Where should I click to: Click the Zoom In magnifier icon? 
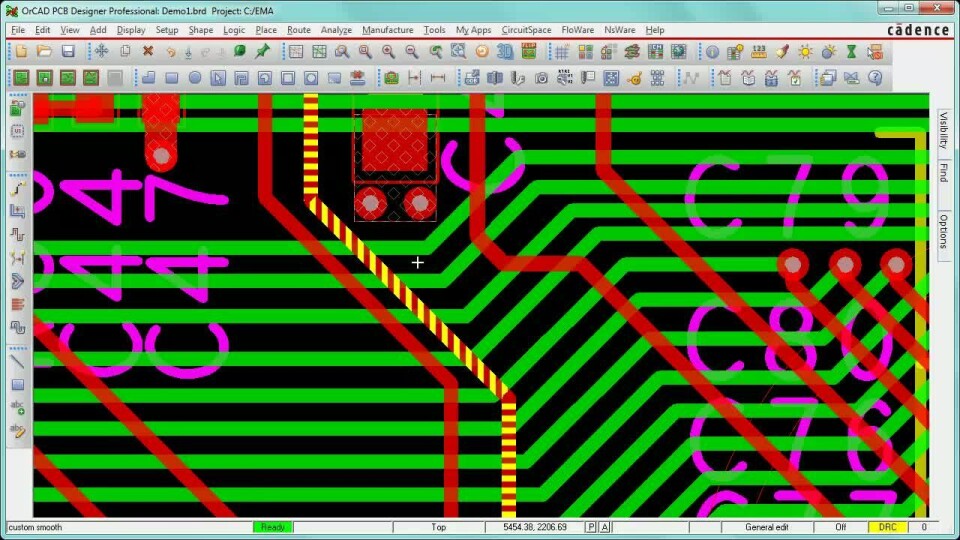[388, 52]
